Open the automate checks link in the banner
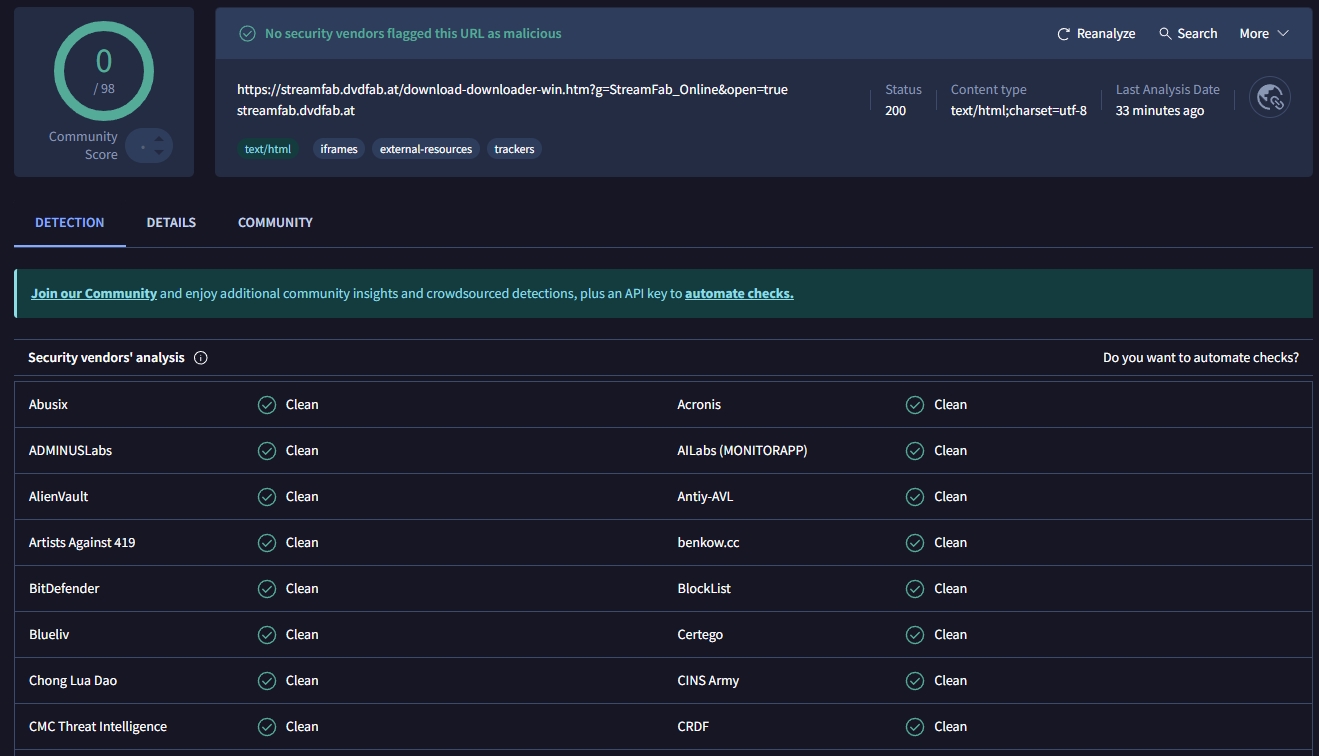This screenshot has width=1319, height=756. (738, 293)
